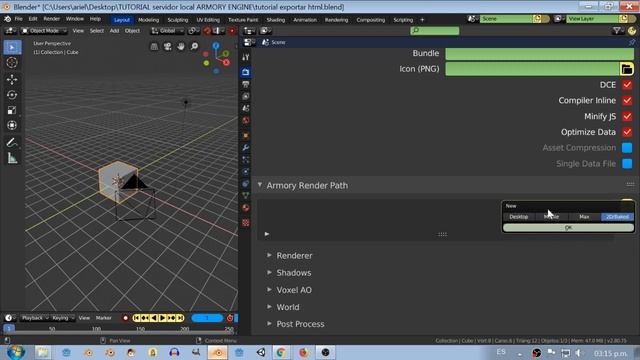Toggle the Asset Compression checkbox
Screen dimensions: 640x360
pyautogui.click(x=627, y=148)
